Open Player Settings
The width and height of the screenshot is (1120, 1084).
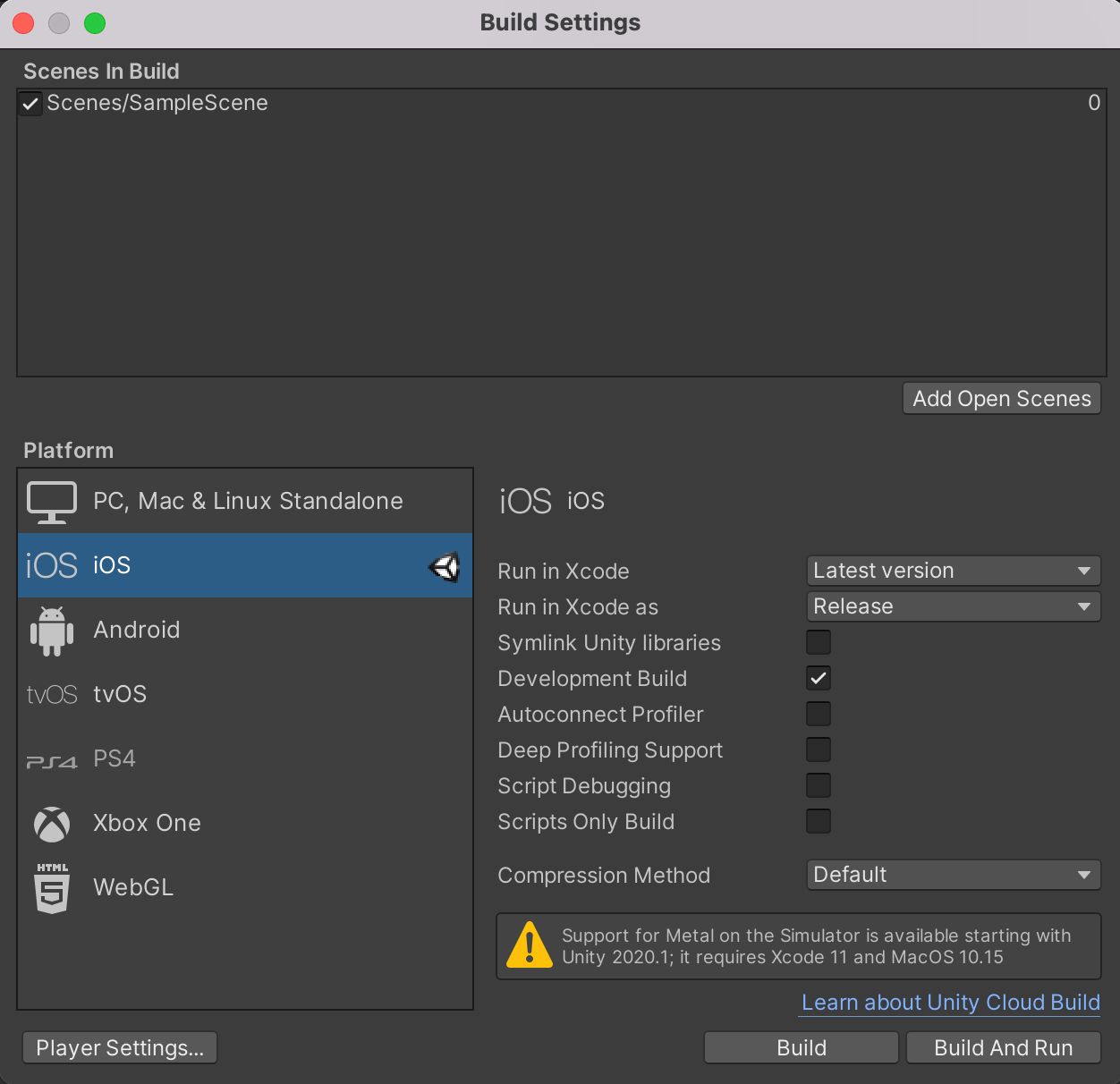click(x=120, y=1048)
